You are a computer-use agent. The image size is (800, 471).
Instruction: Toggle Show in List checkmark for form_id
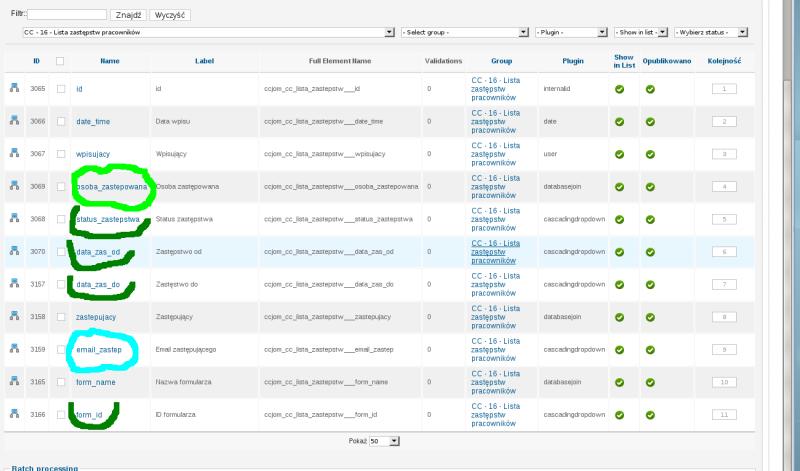pyautogui.click(x=619, y=413)
